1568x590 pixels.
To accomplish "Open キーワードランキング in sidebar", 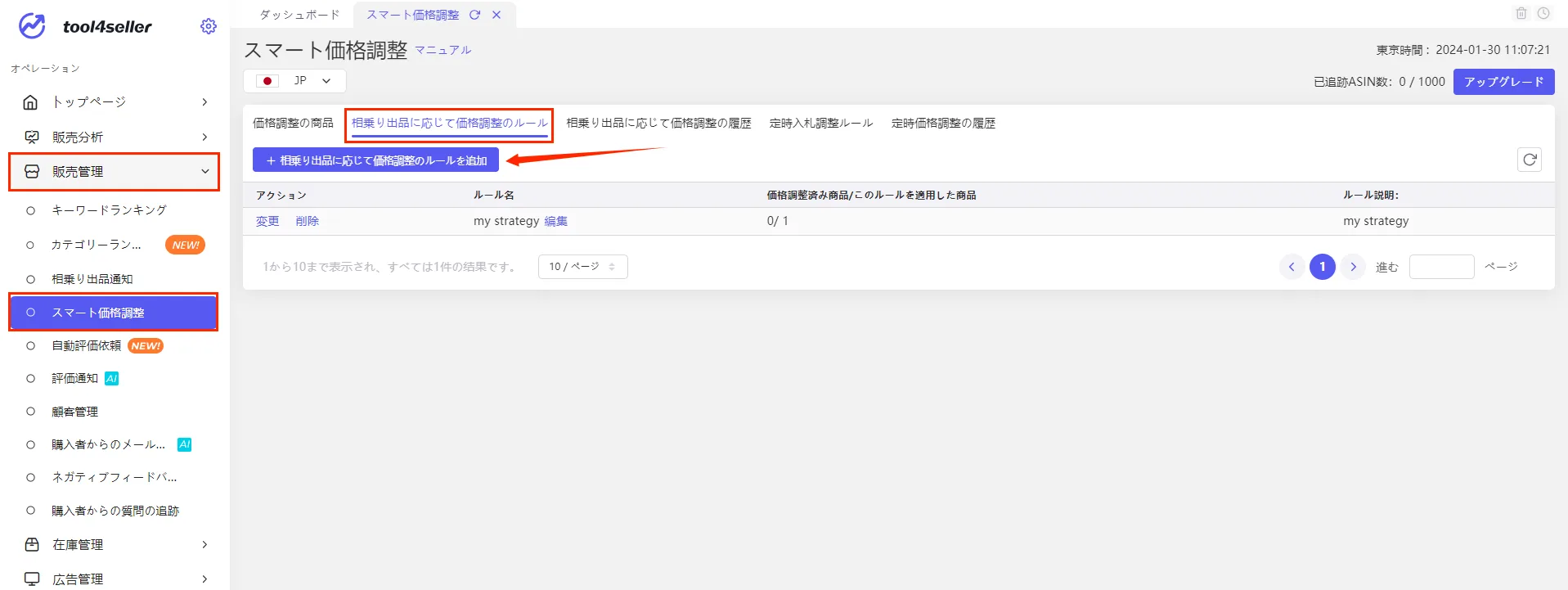I will point(109,210).
